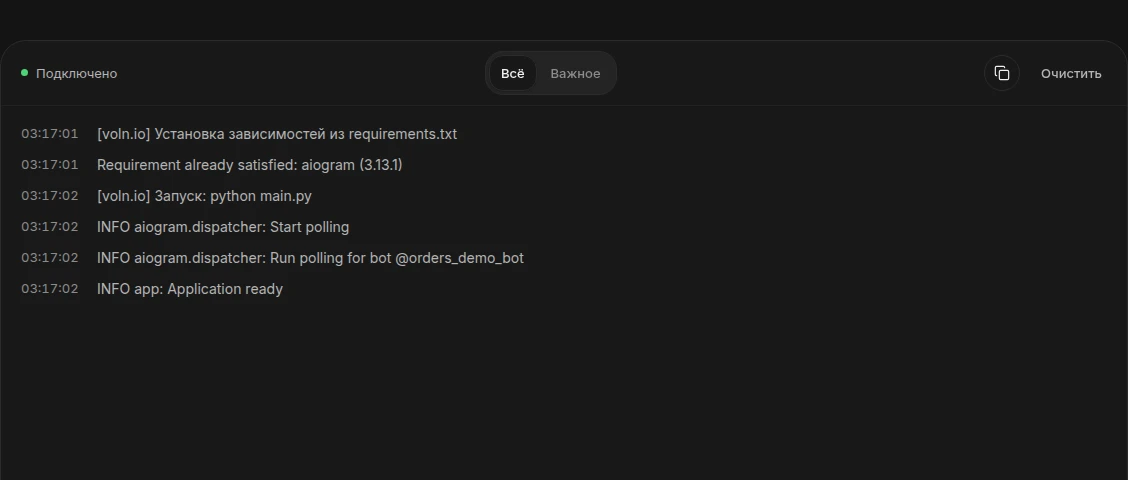This screenshot has width=1128, height=480.
Task: Switch to the Важное filter tab
Action: pos(575,73)
